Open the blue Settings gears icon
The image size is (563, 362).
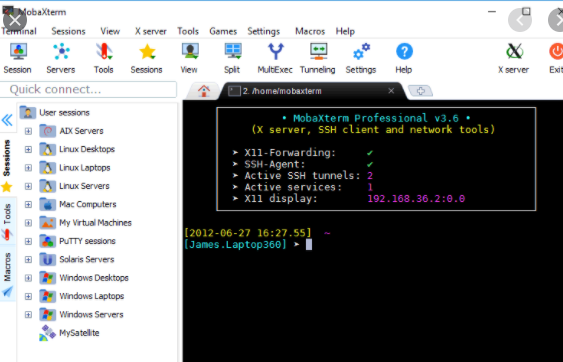(x=361, y=51)
